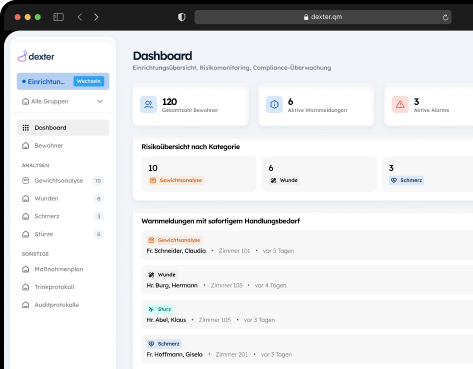Select the Schmerz risk category card
The height and width of the screenshot is (369, 473).
(x=428, y=174)
